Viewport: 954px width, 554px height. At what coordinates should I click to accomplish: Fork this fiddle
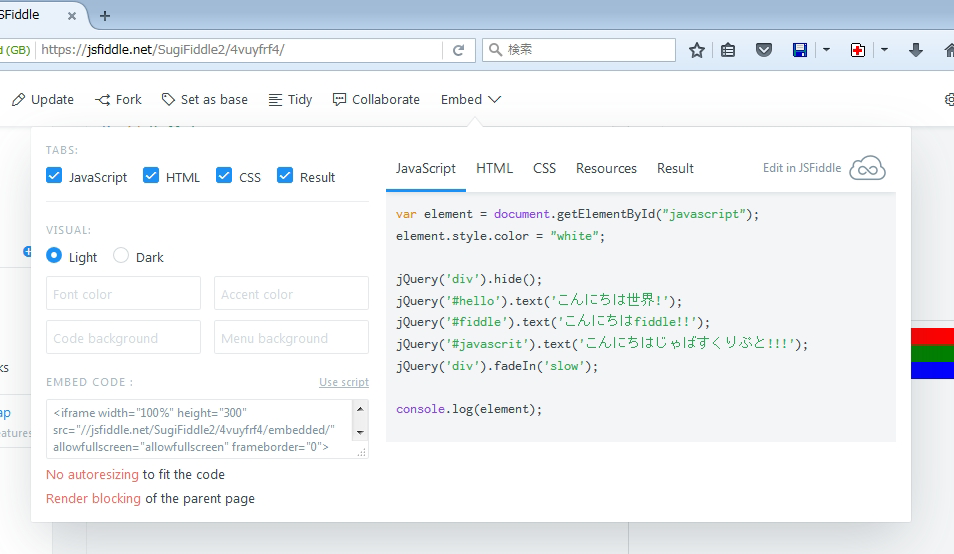pyautogui.click(x=118, y=99)
